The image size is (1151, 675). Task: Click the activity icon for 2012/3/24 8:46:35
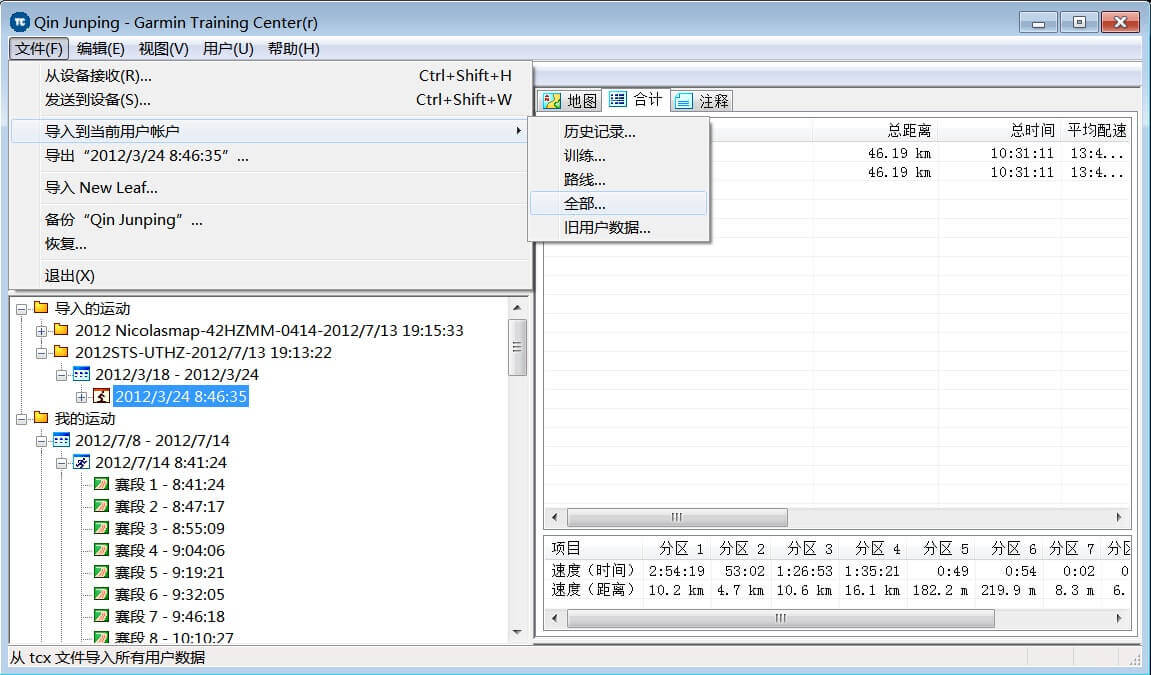[x=101, y=396]
